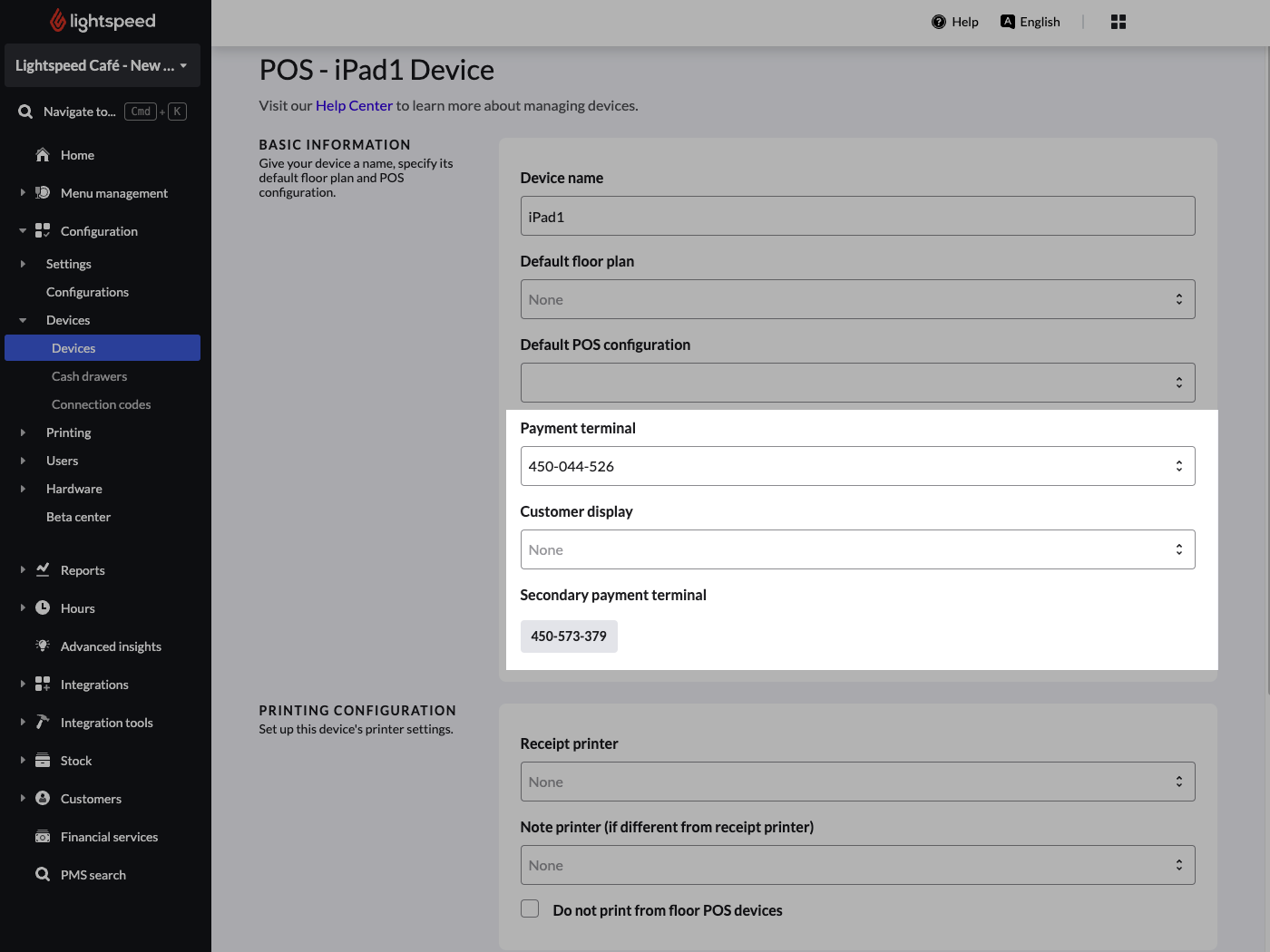Enable Do not print from floor POS devices

(x=530, y=908)
